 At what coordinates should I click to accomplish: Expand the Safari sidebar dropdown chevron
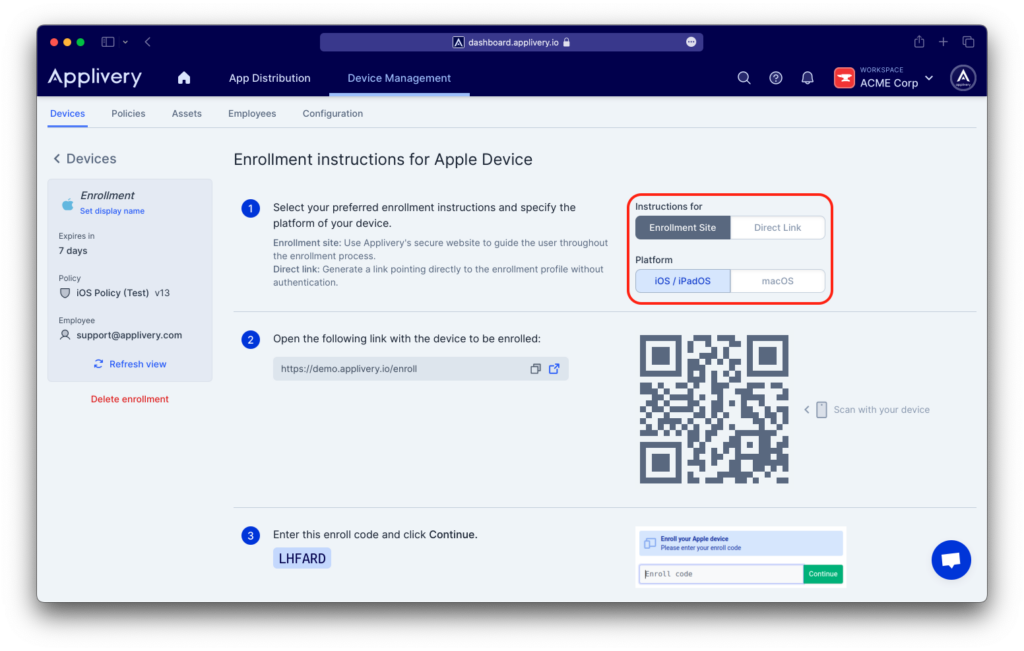(125, 42)
